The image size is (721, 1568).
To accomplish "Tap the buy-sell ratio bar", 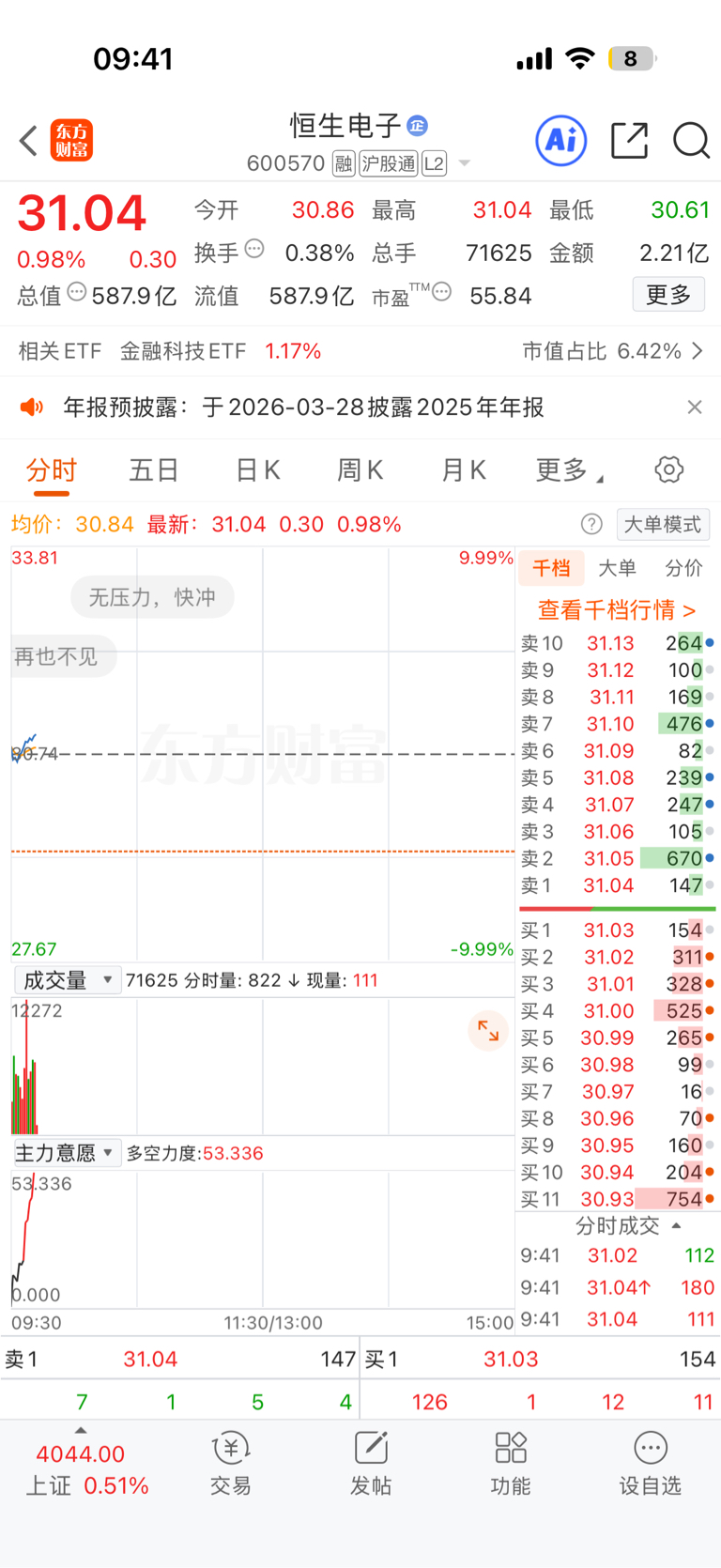I will (x=617, y=909).
